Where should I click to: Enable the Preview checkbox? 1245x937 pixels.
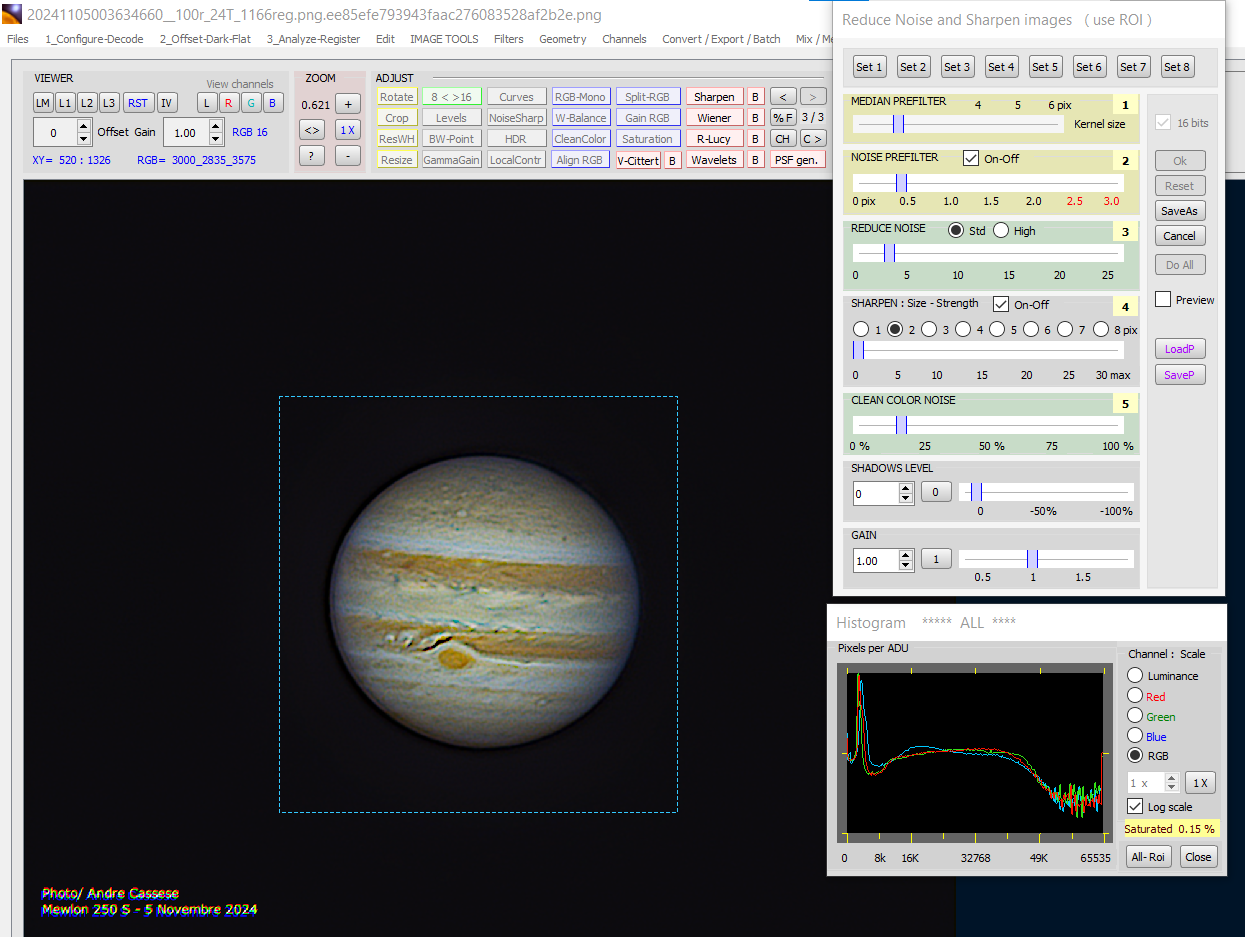[1163, 300]
